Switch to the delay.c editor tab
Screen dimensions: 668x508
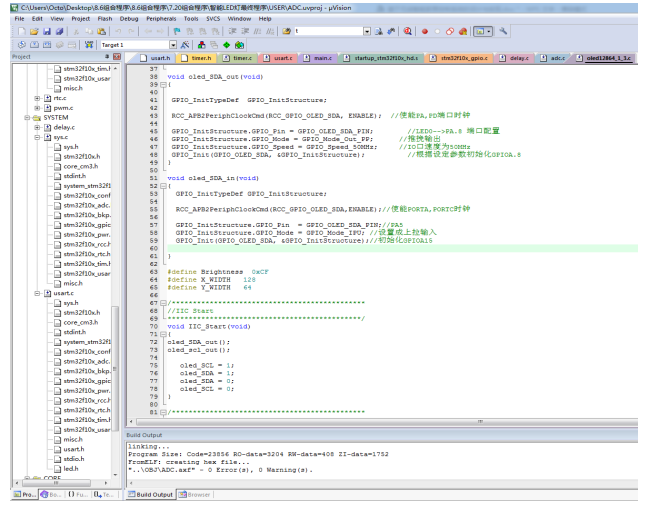[514, 58]
